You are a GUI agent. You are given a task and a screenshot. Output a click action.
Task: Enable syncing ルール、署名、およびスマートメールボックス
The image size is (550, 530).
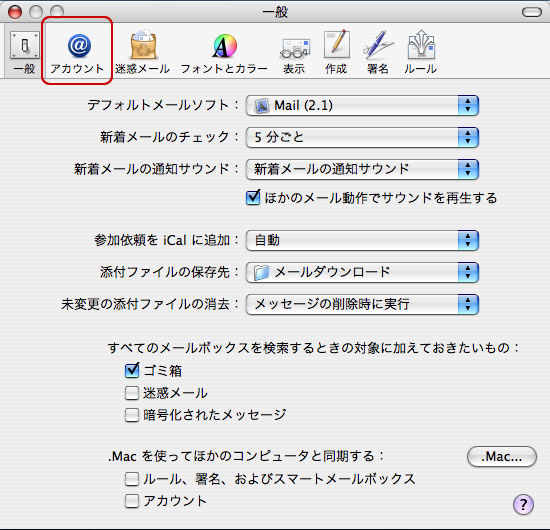pyautogui.click(x=132, y=479)
